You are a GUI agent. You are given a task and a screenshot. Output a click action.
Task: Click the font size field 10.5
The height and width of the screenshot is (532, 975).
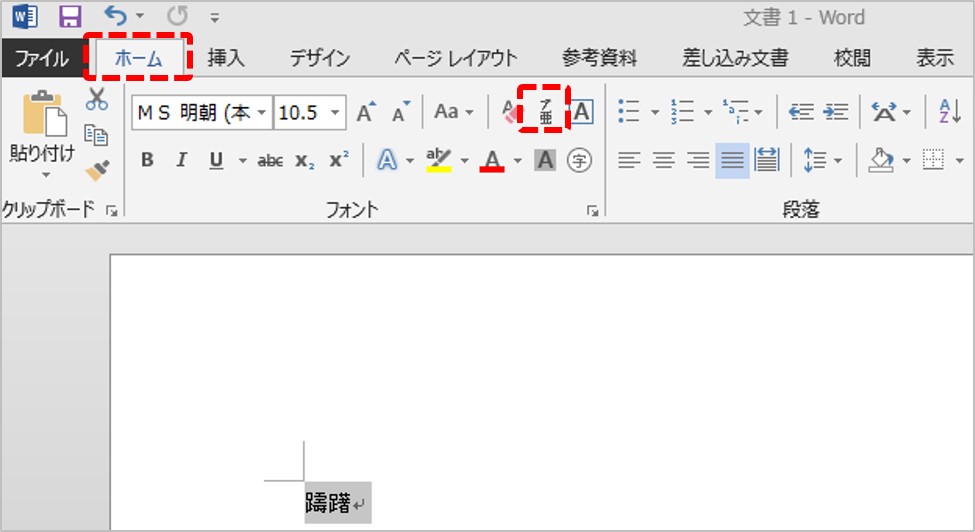(300, 112)
